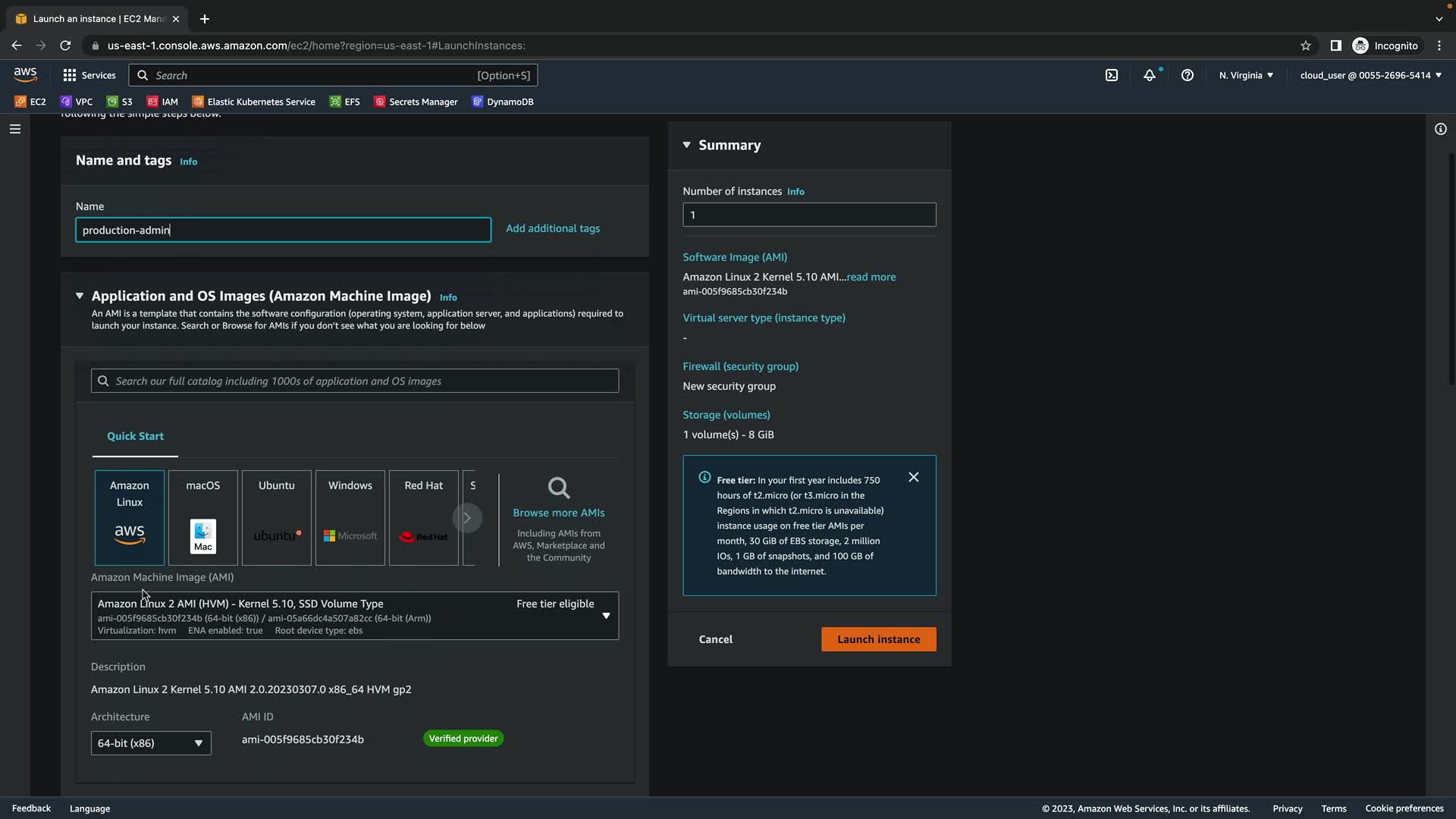Viewport: 1456px width, 819px height.
Task: Collapse the Summary panel
Action: 687,145
